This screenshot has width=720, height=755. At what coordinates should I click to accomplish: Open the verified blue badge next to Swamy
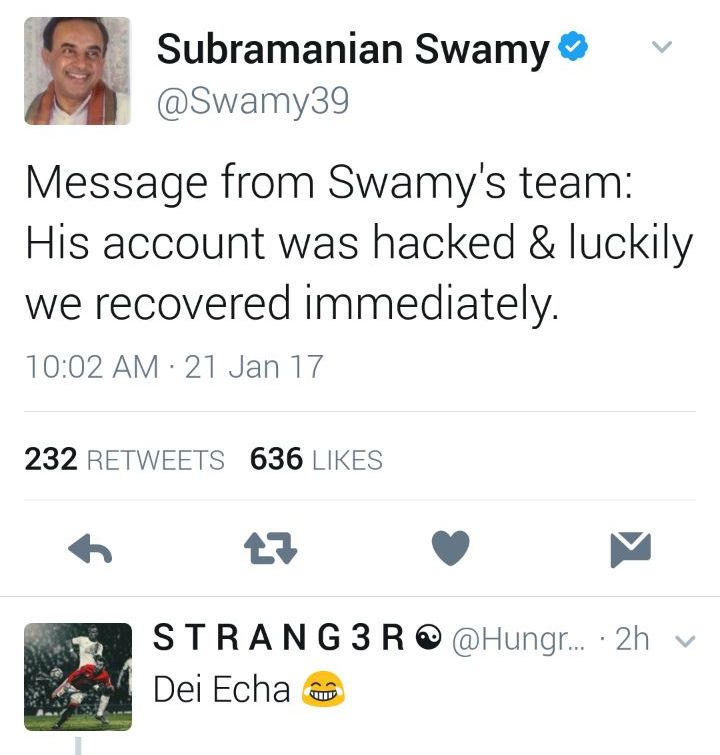pos(573,46)
